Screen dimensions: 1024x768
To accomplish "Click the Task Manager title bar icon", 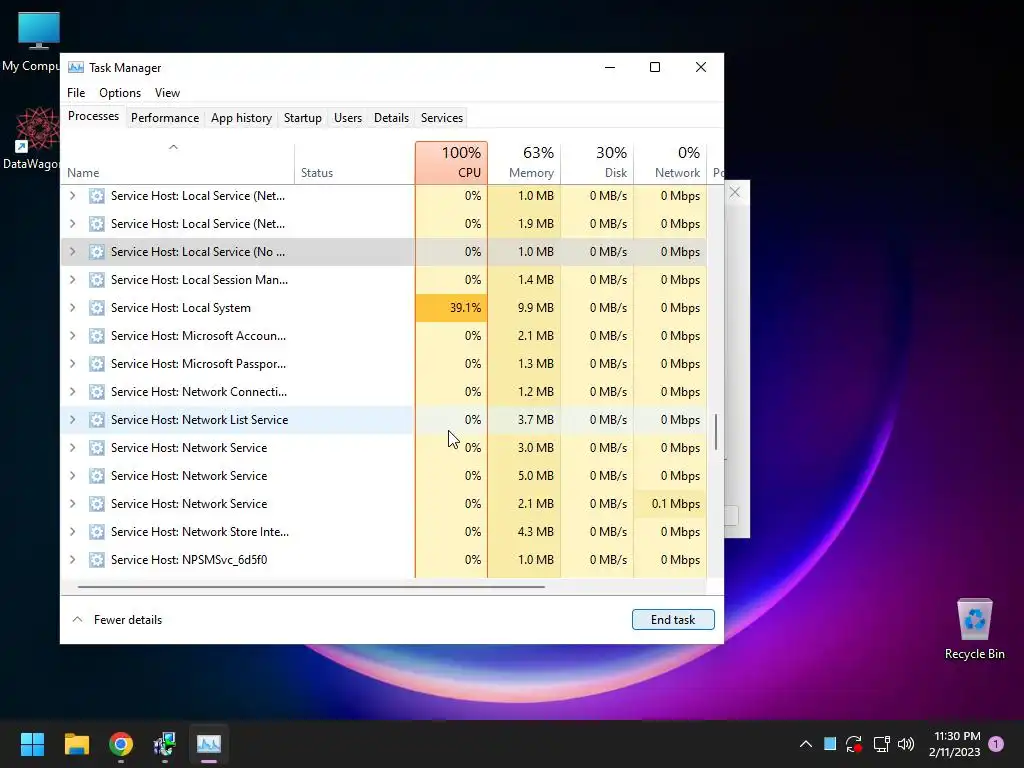I will (x=76, y=67).
